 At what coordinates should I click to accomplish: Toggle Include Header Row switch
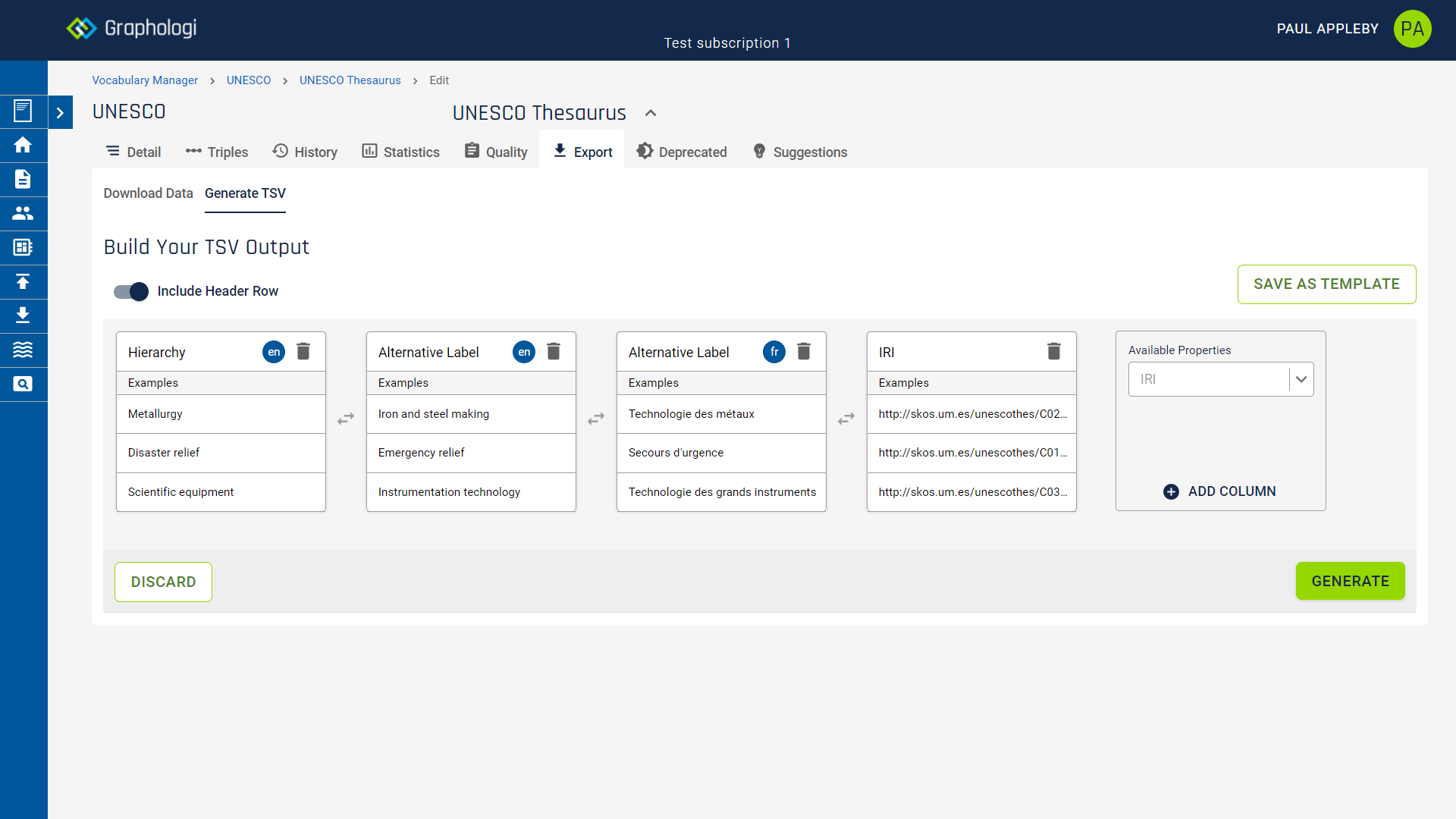(x=131, y=292)
